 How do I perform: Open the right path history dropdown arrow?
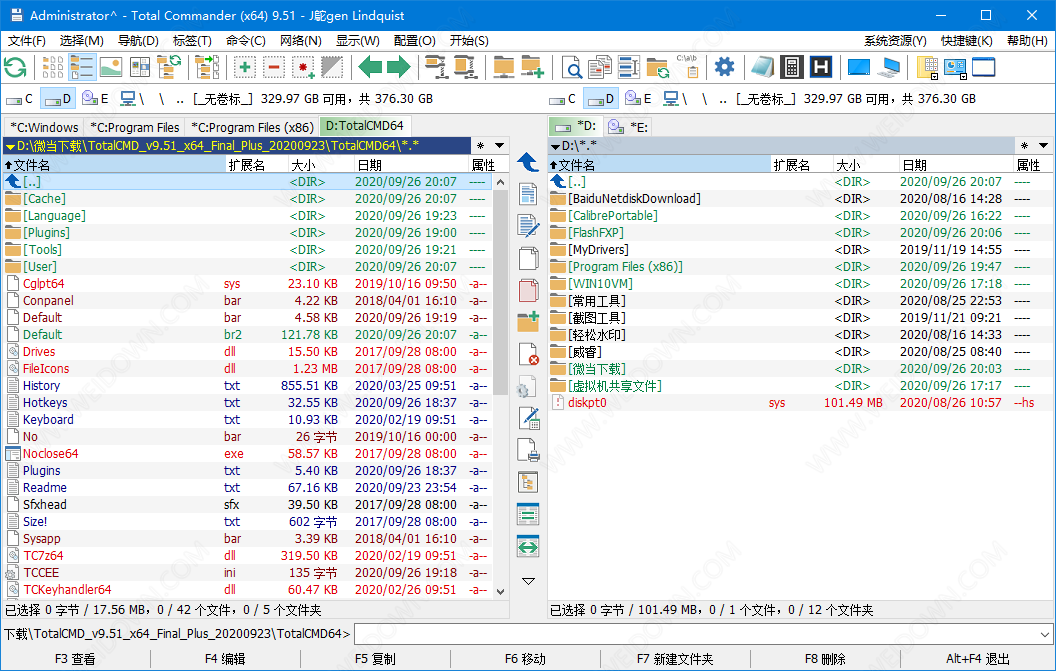point(1043,146)
